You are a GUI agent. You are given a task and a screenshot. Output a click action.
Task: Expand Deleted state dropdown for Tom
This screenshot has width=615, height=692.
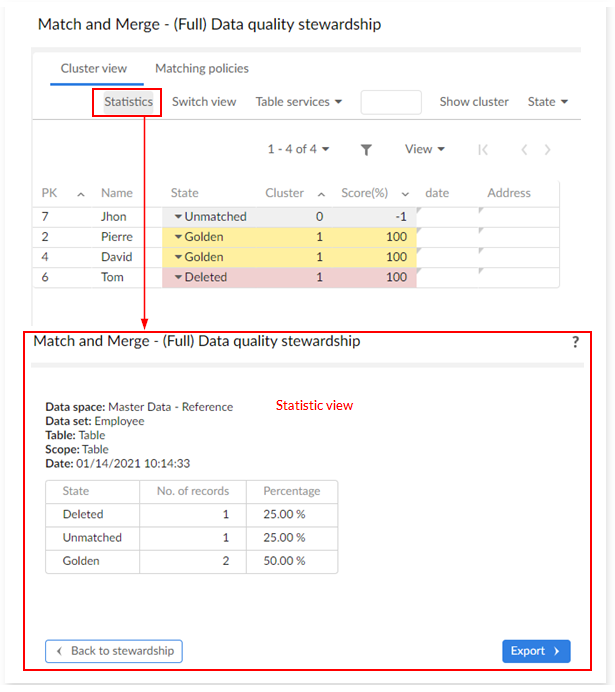click(x=178, y=277)
